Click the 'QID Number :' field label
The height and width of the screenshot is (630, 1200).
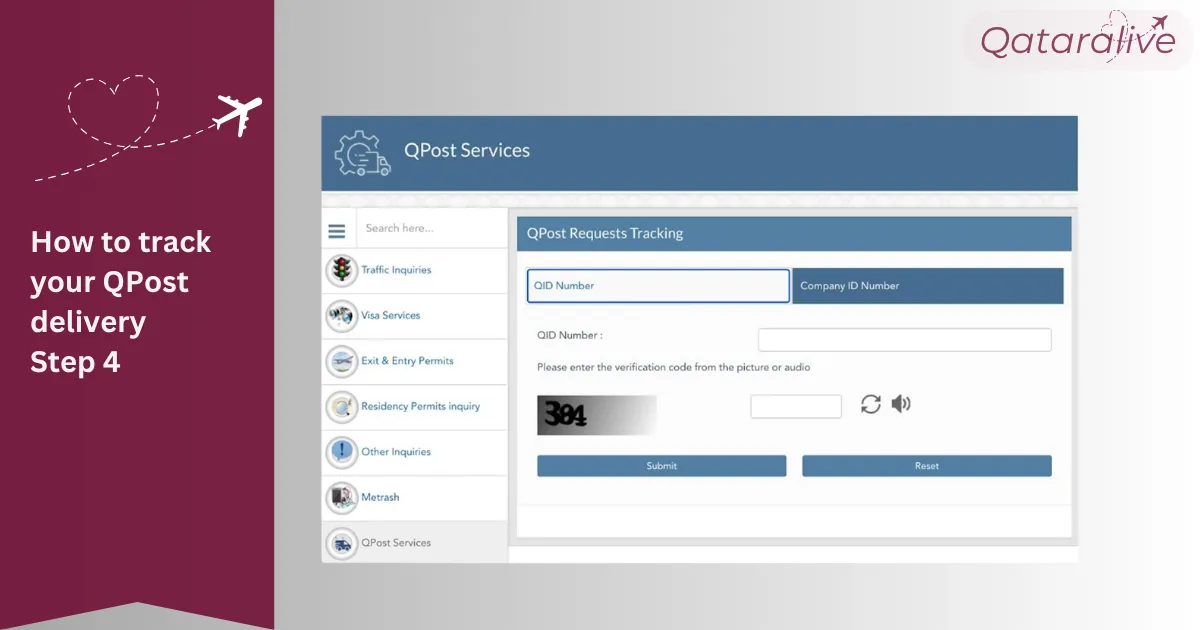click(x=570, y=336)
